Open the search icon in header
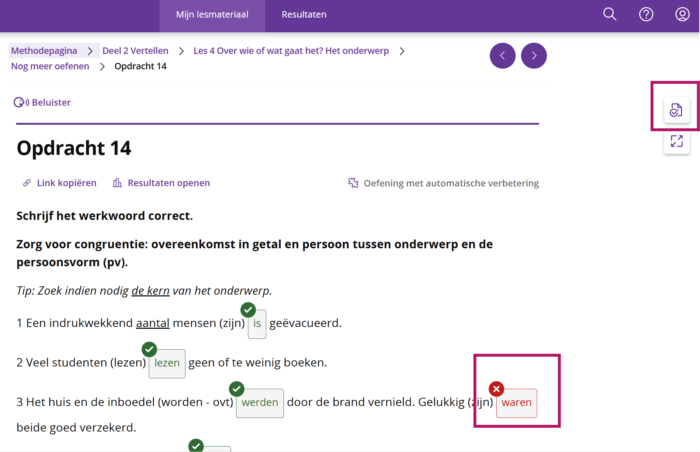This screenshot has height=452, width=700. 610,14
